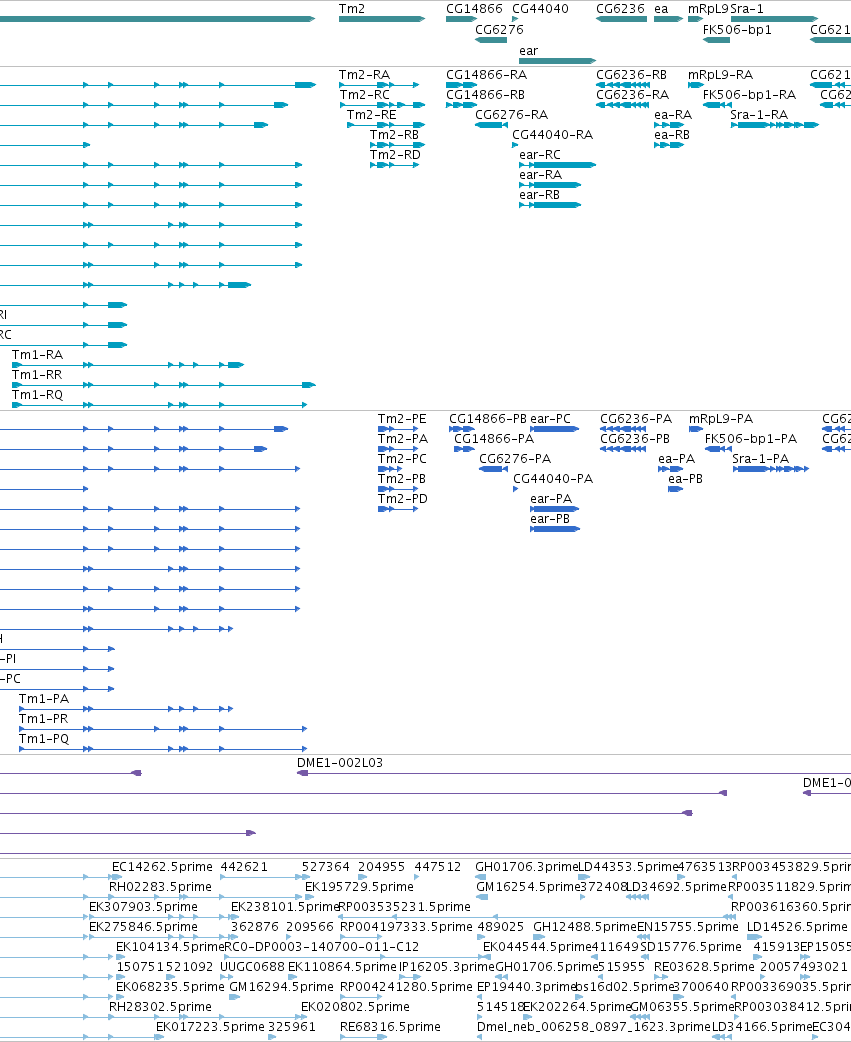Select protein Tm1-PR
Screen dimensions: 851x1042
tap(163, 729)
